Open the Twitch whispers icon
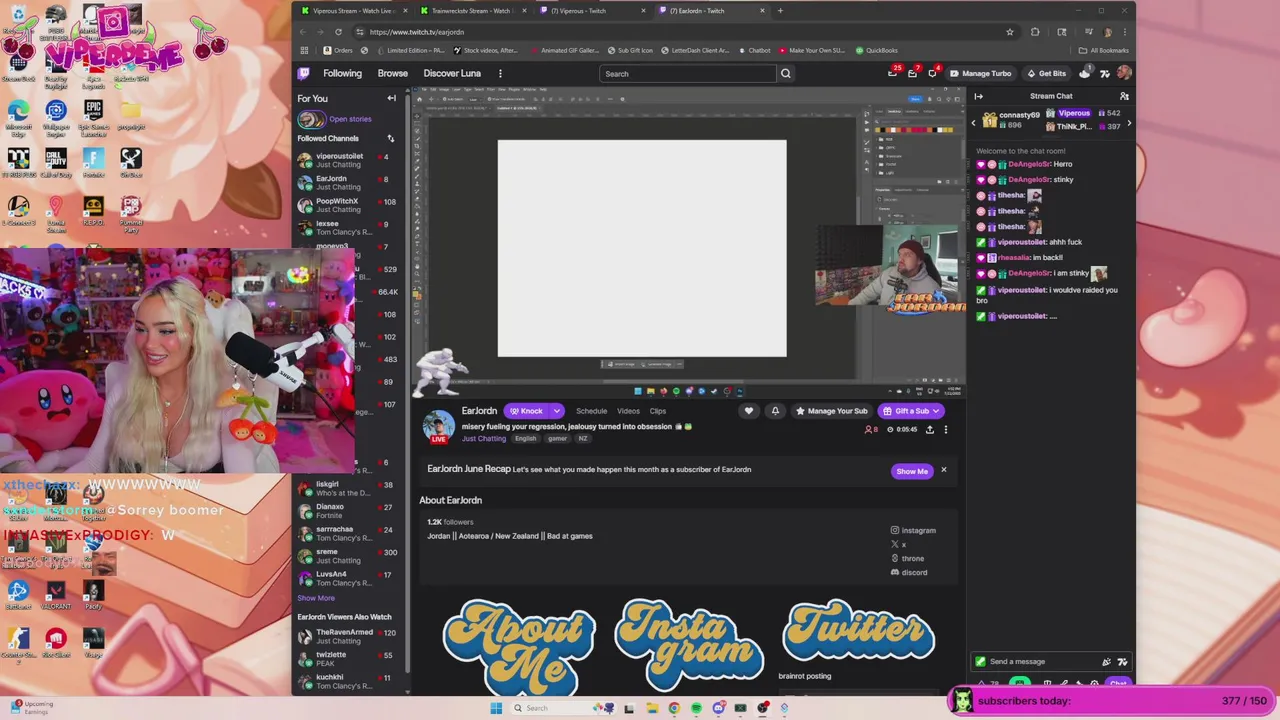 [932, 73]
